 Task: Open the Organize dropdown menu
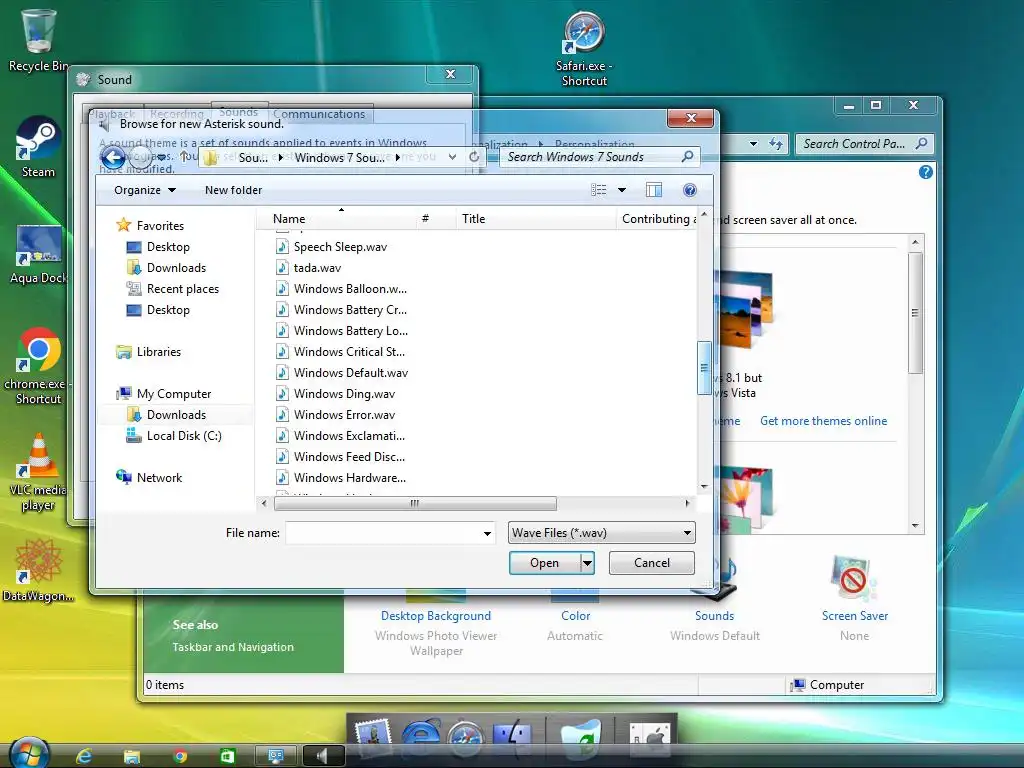(x=144, y=190)
